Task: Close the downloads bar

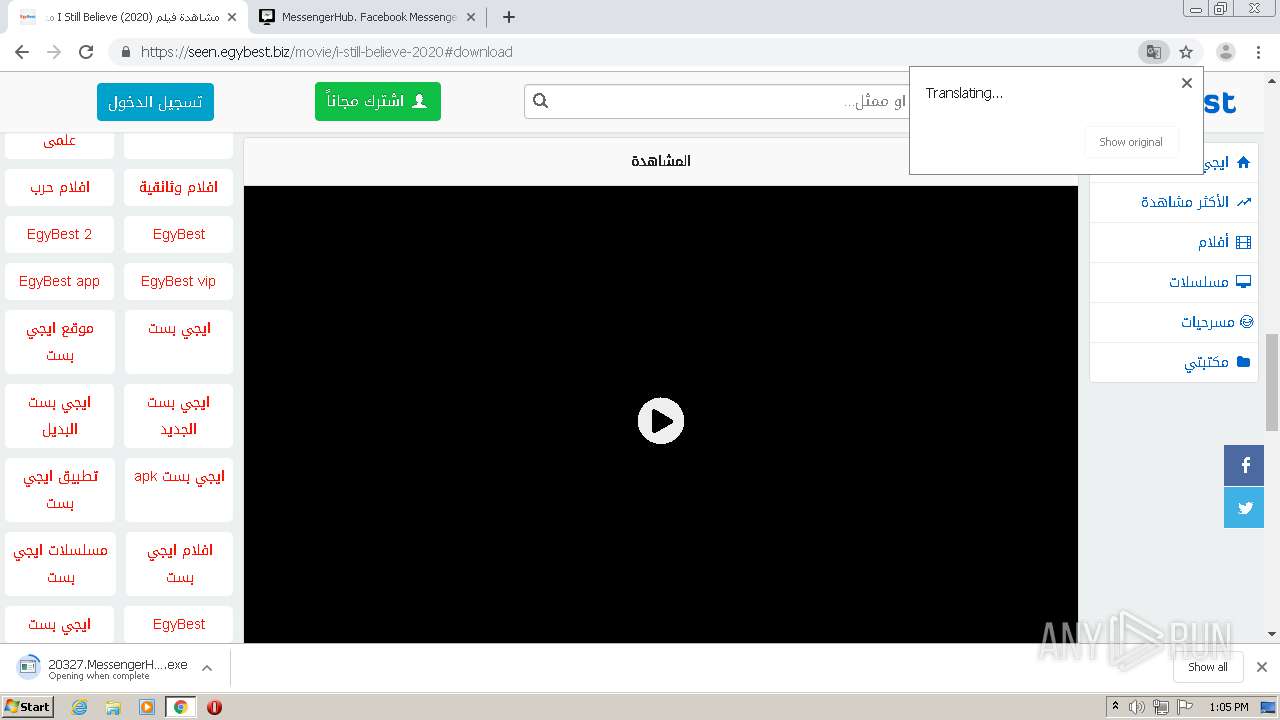Action: point(1262,667)
